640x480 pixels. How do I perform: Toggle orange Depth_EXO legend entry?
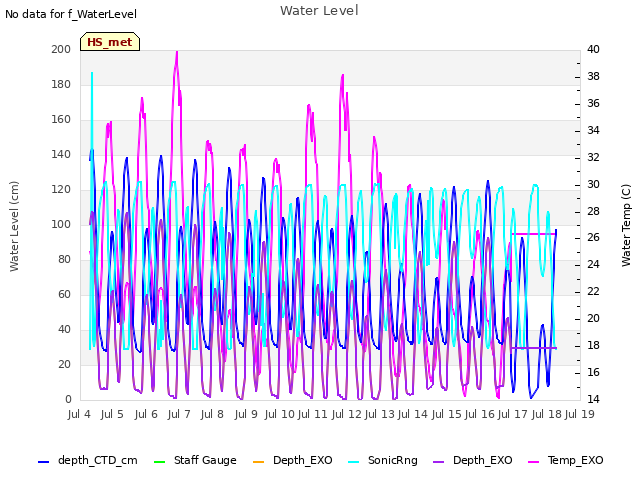[293, 461]
